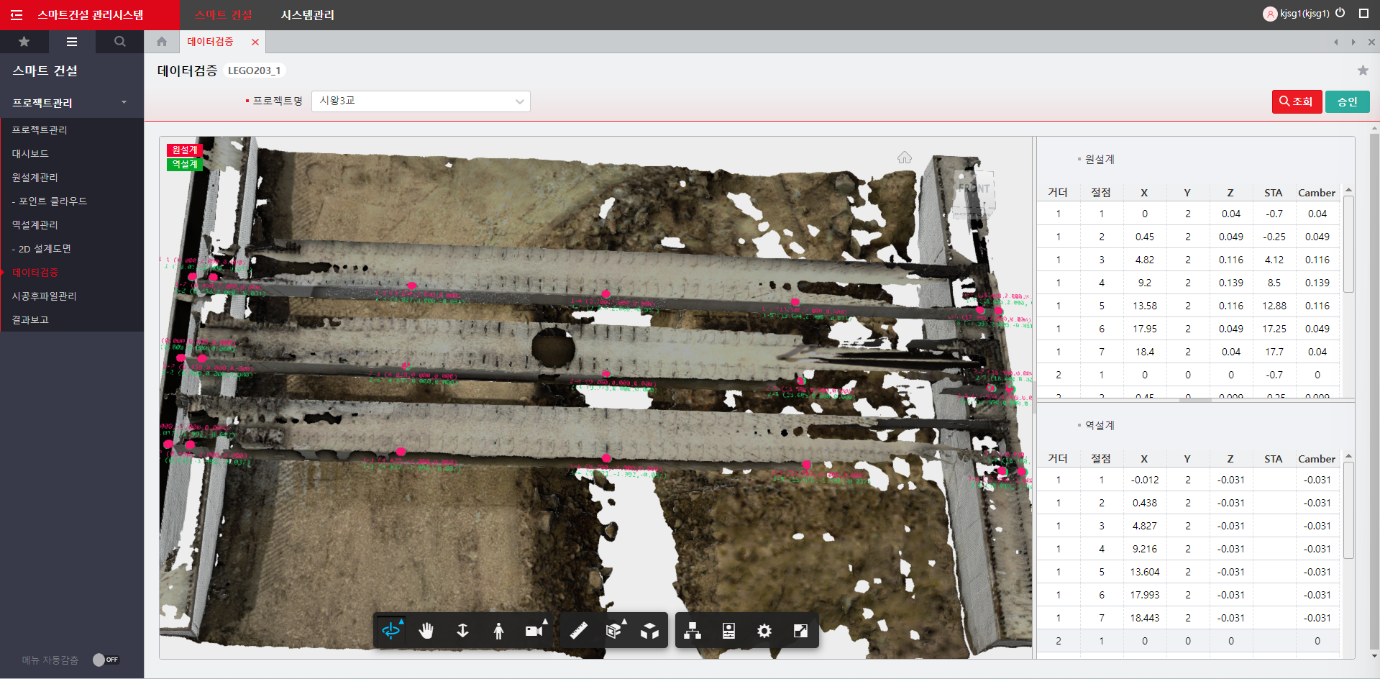Open 시스템관리 top menu

[308, 15]
